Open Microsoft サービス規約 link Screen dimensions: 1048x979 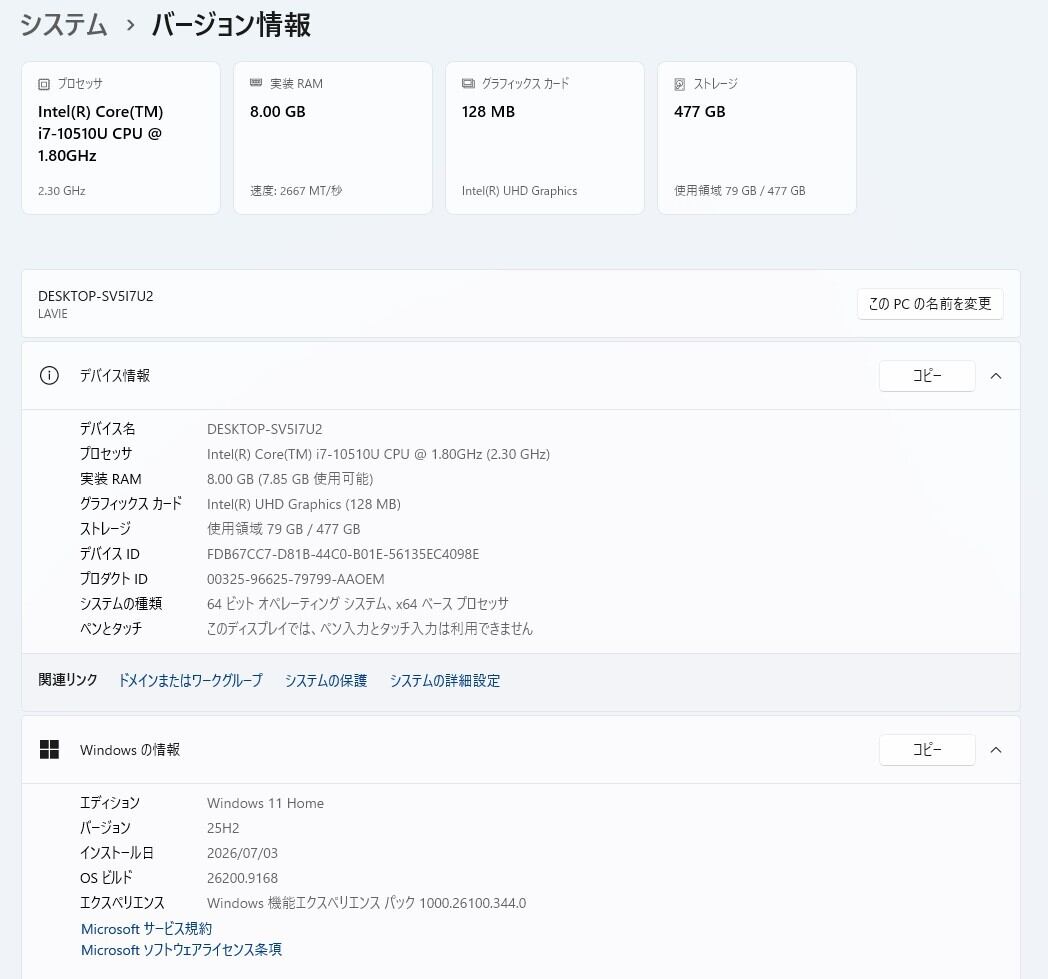tap(146, 928)
